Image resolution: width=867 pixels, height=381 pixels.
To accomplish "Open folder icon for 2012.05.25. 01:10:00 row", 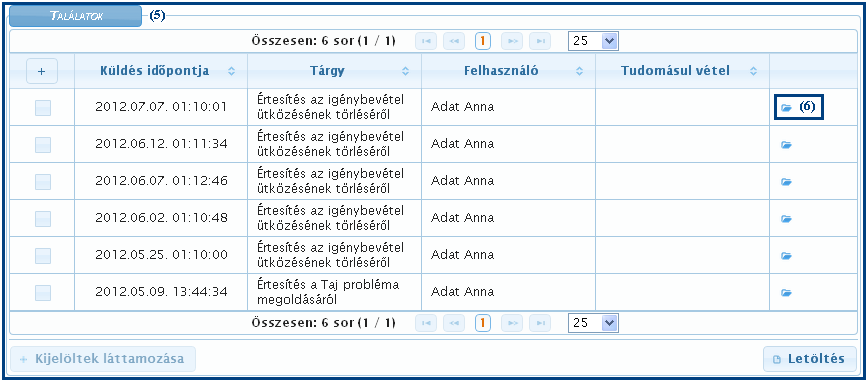I will [x=786, y=256].
